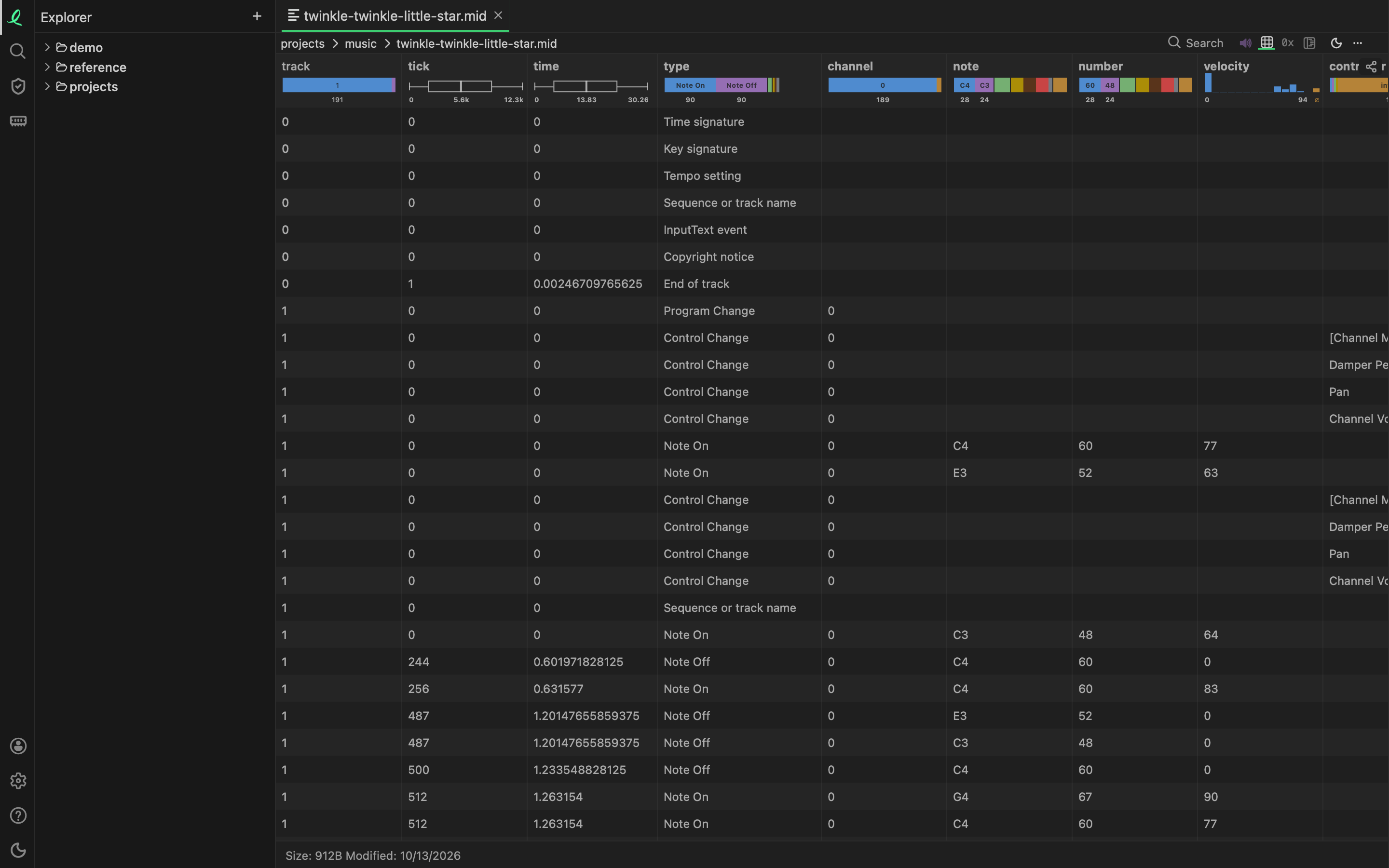Open the memory chip sidebar icon
Viewport: 1389px width, 868px height.
pyautogui.click(x=18, y=121)
